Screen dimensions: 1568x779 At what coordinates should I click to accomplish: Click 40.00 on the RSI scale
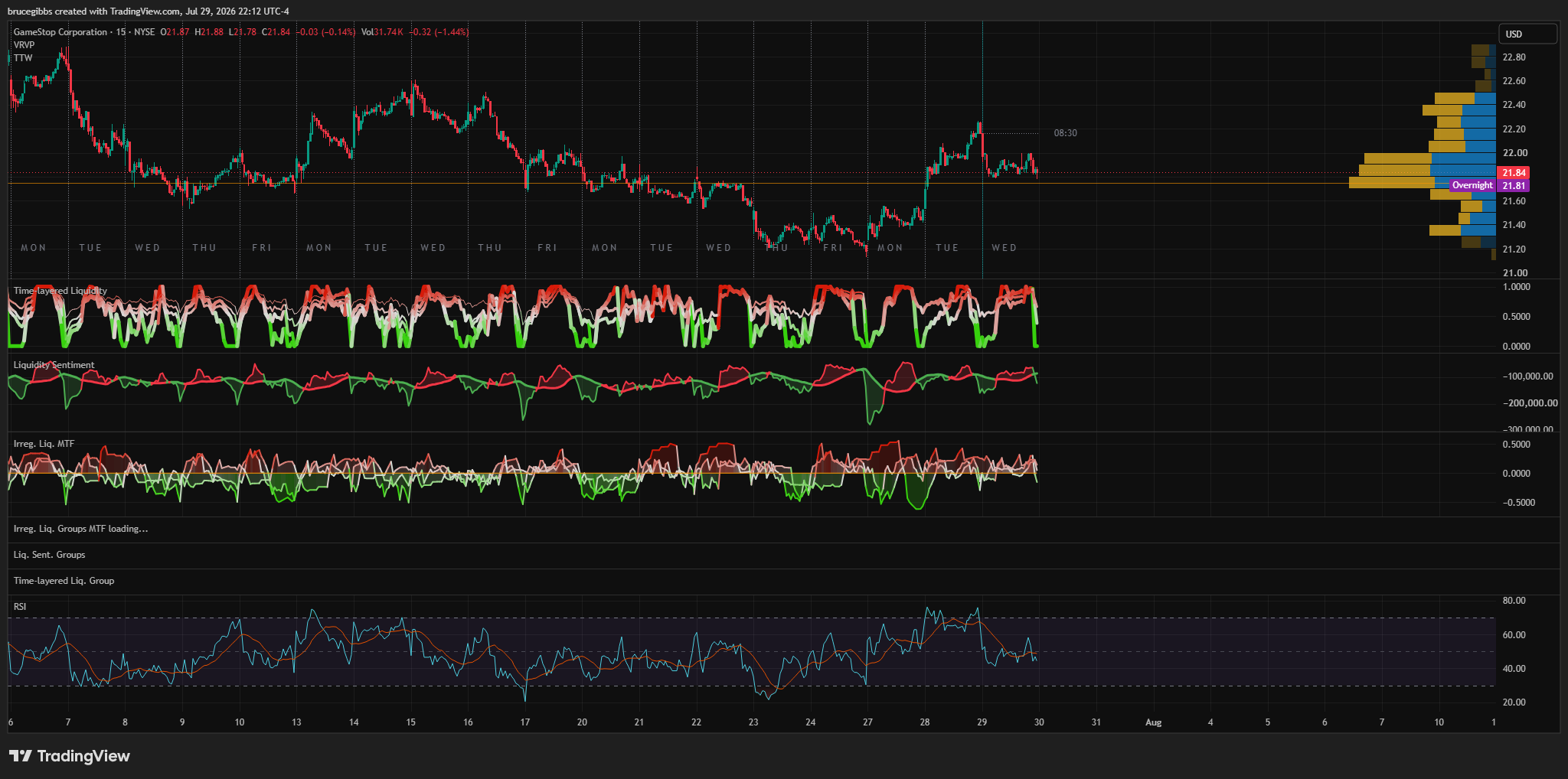click(1514, 669)
